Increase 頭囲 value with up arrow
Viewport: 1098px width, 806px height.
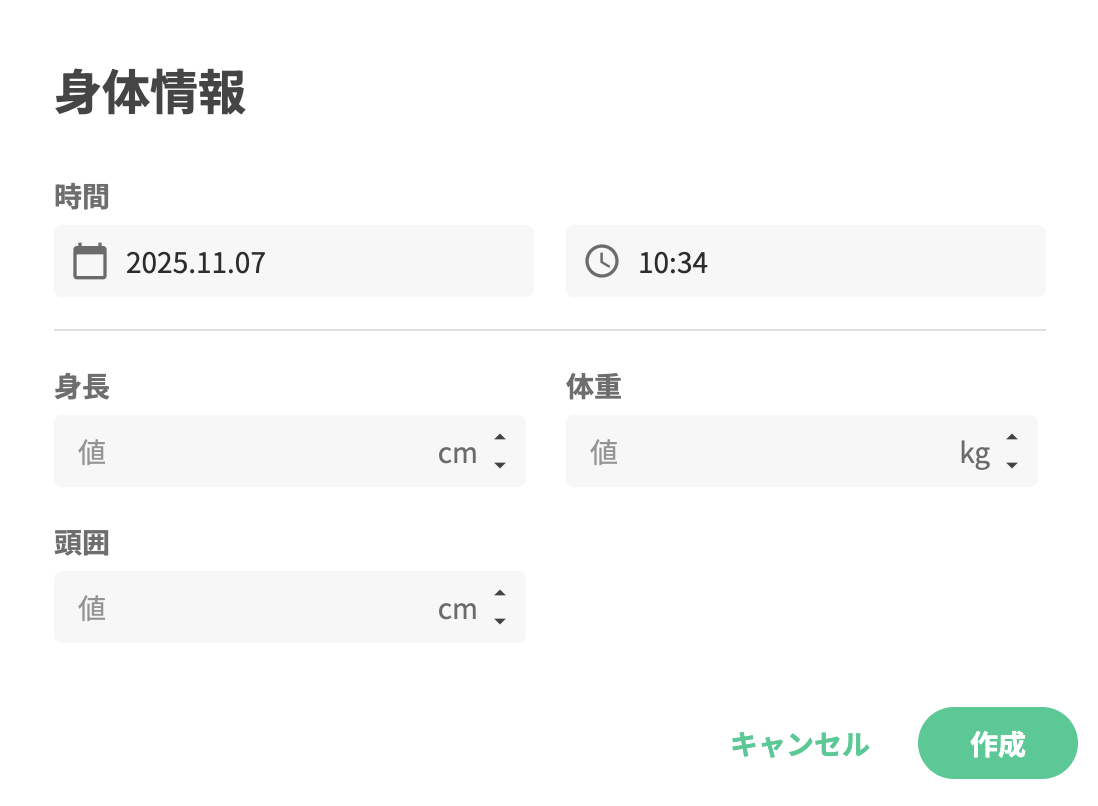[x=500, y=593]
